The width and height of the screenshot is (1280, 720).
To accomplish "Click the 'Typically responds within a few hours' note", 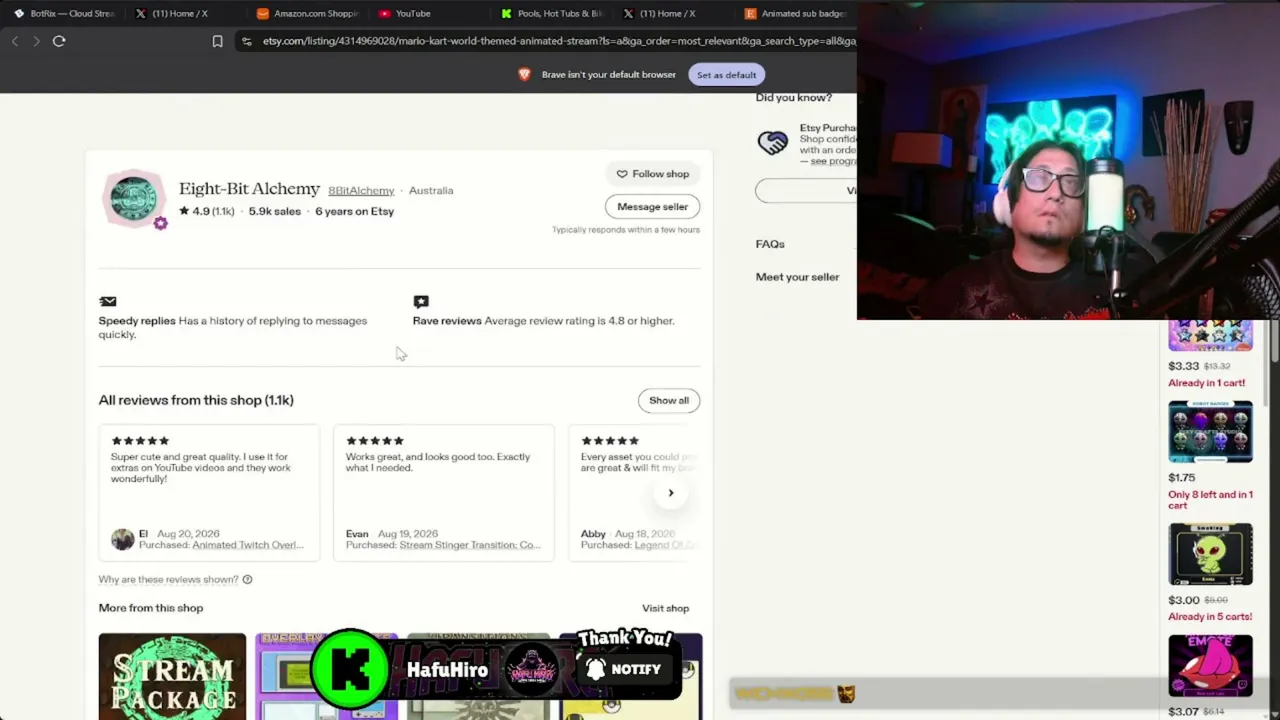I will 626,230.
